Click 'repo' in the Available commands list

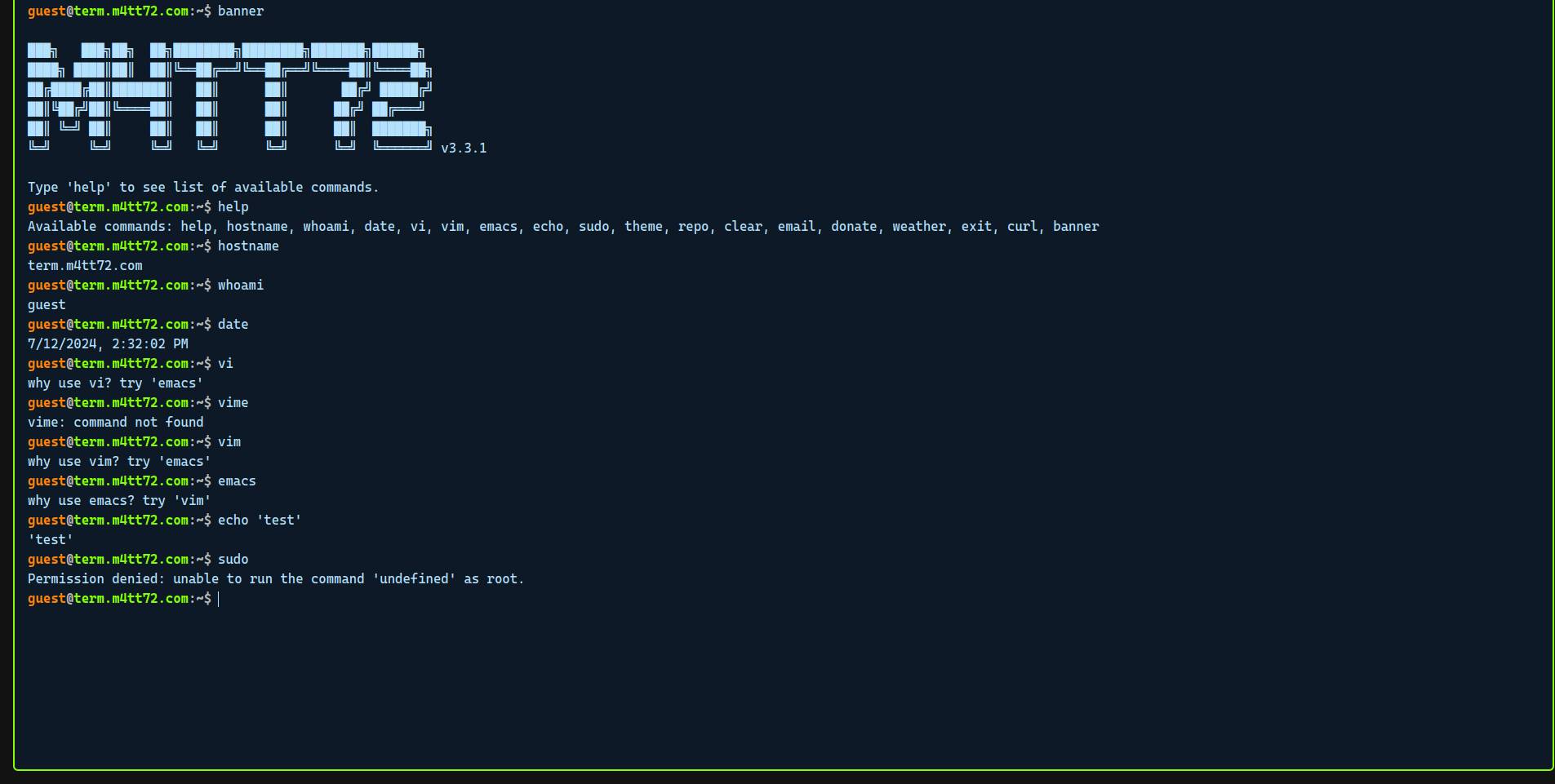click(x=694, y=227)
